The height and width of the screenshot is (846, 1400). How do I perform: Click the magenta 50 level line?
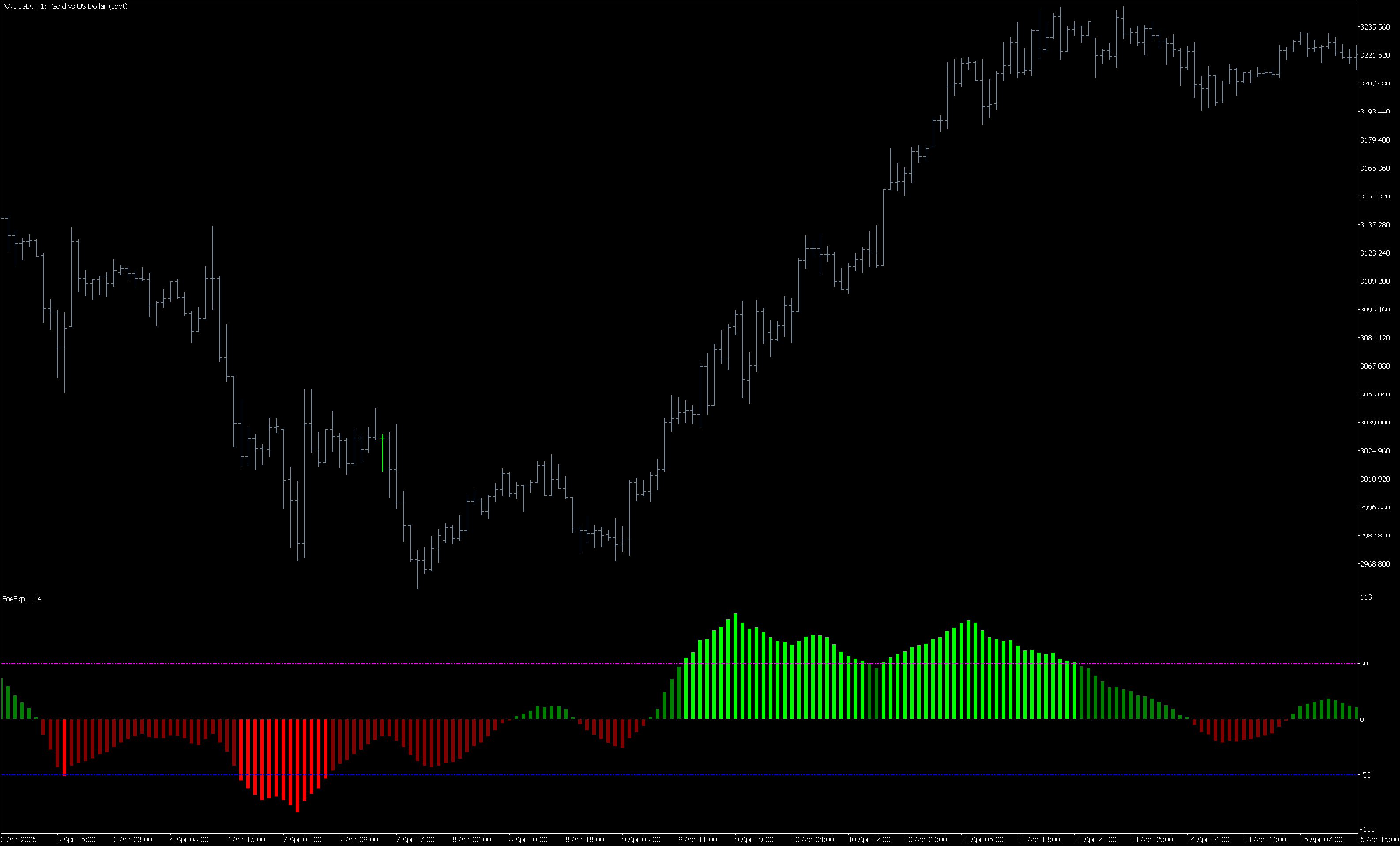click(679, 664)
